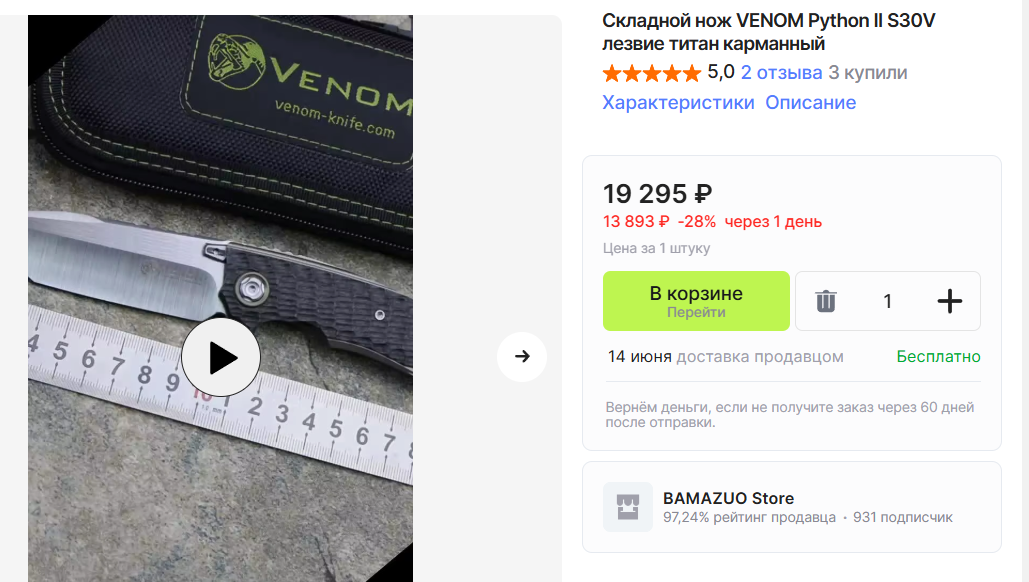
Task: Increase quantity with plus icon
Action: coord(949,301)
